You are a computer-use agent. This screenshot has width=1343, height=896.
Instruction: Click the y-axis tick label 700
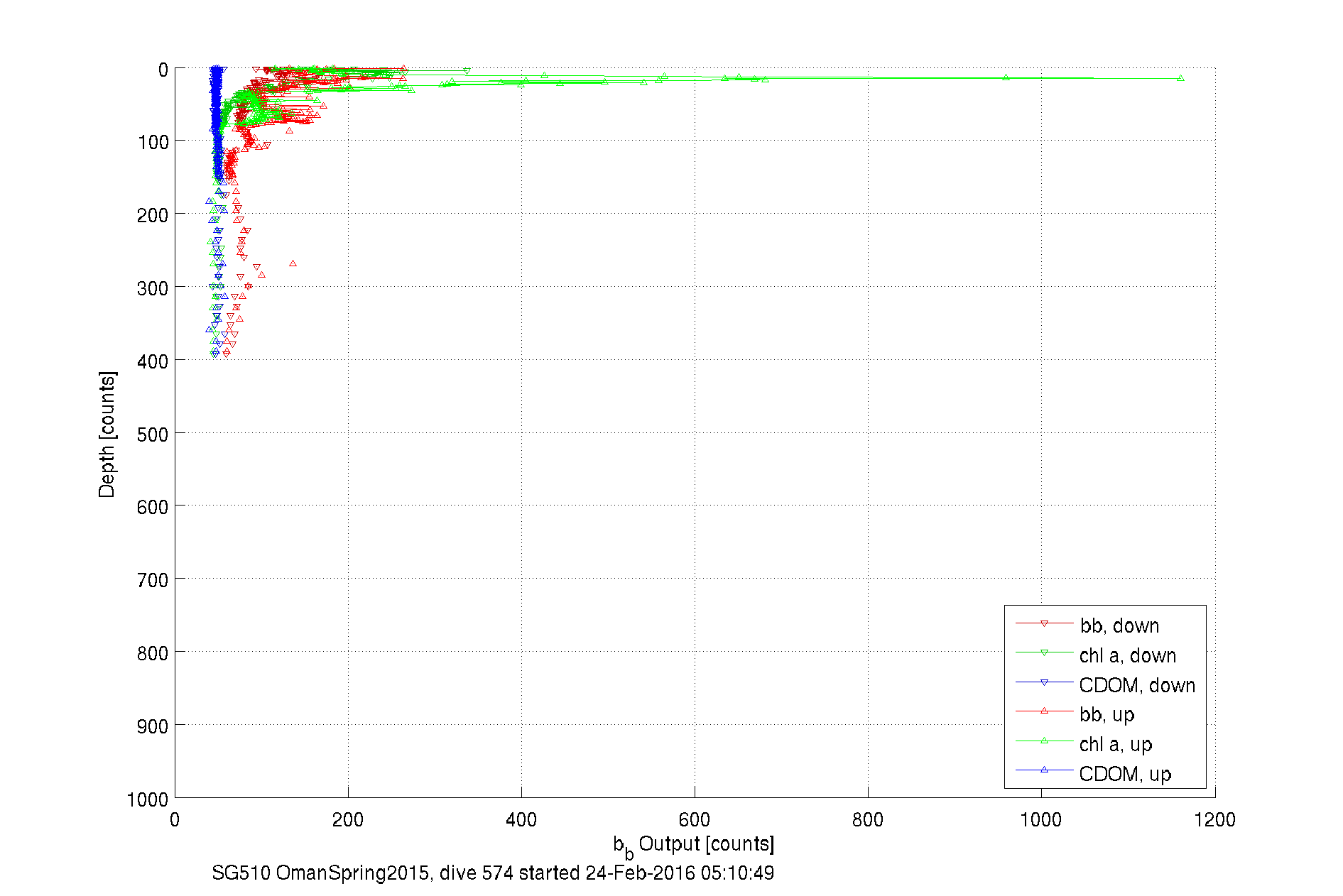pyautogui.click(x=153, y=580)
